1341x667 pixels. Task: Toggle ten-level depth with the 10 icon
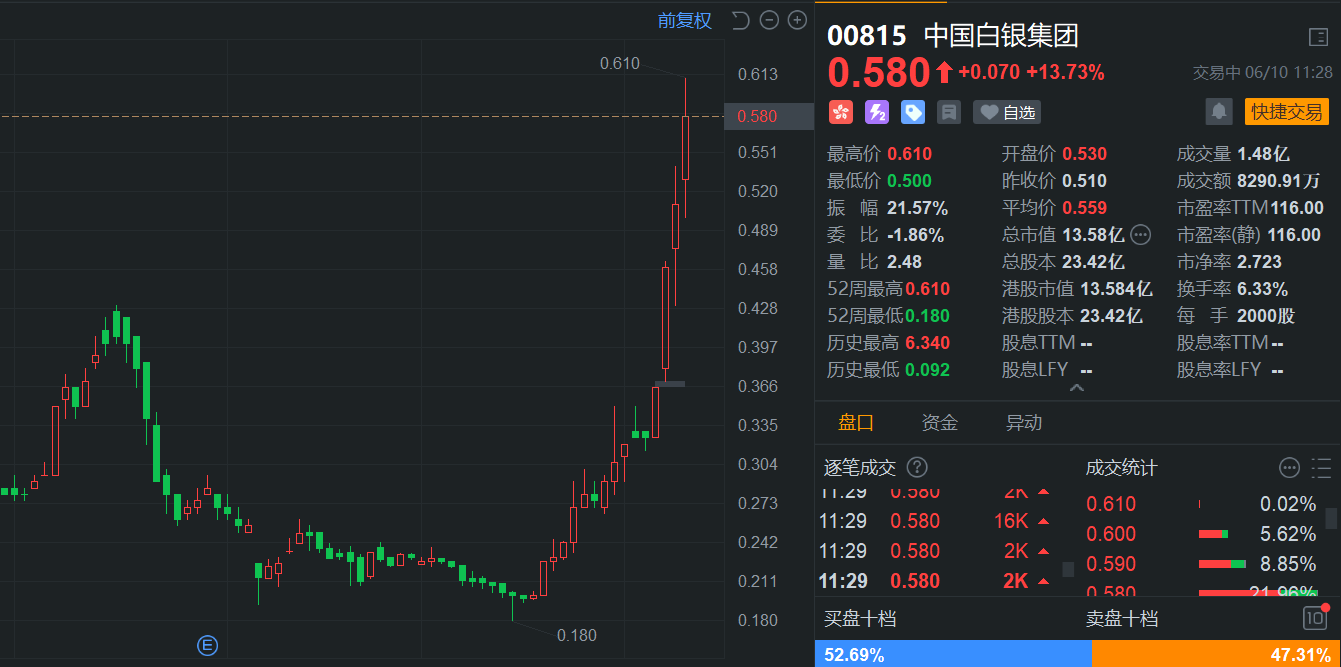1316,619
